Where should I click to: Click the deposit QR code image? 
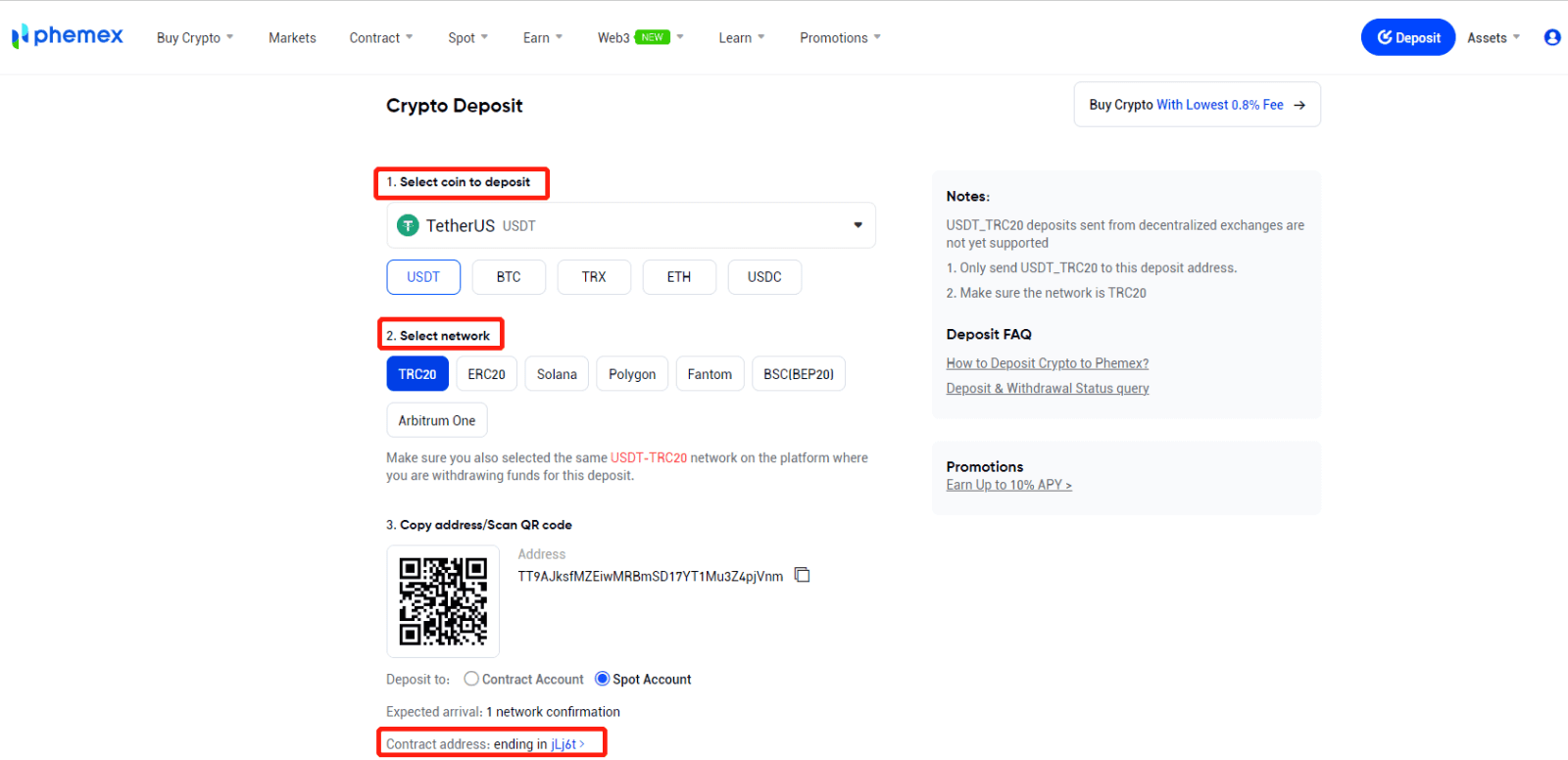pyautogui.click(x=443, y=601)
